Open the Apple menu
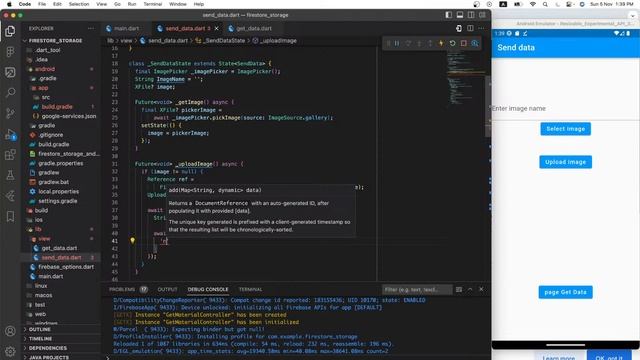The height and width of the screenshot is (360, 640). [x=10, y=4]
